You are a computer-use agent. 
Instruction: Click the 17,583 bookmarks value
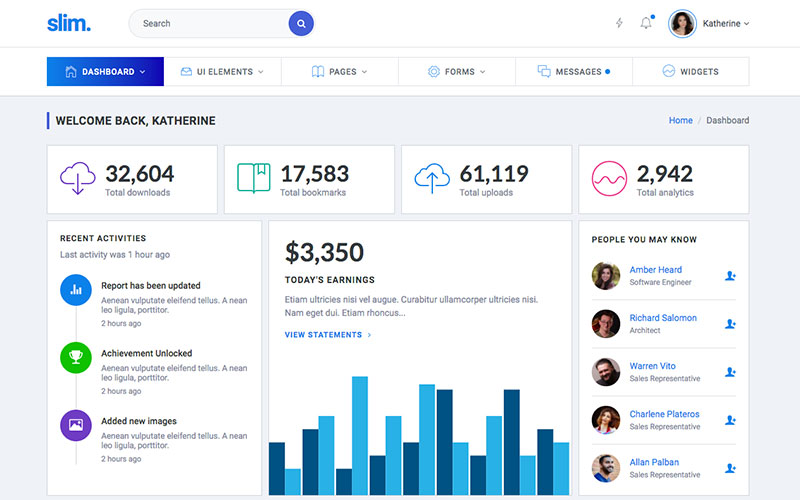pyautogui.click(x=315, y=174)
